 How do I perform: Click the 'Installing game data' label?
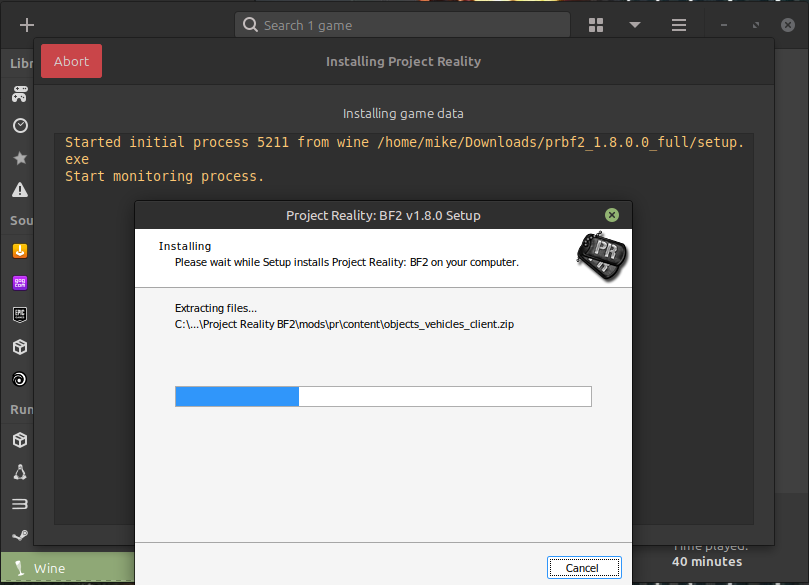403,113
